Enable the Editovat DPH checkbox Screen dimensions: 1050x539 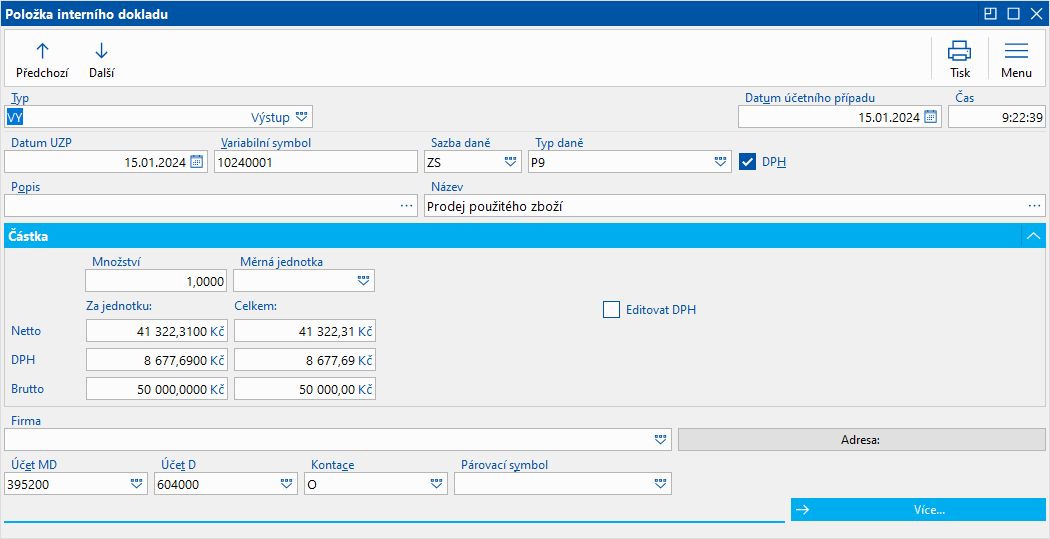(x=611, y=310)
